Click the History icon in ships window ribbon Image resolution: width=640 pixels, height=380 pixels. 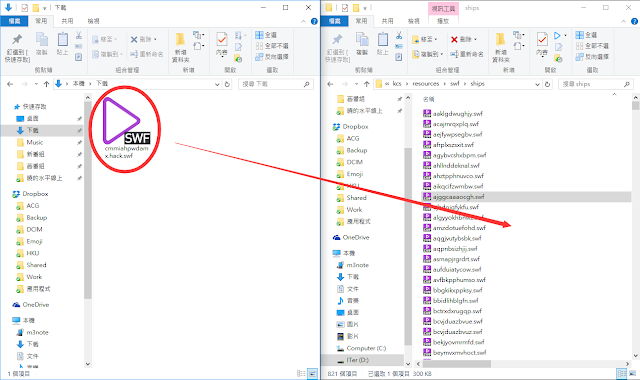(x=558, y=59)
